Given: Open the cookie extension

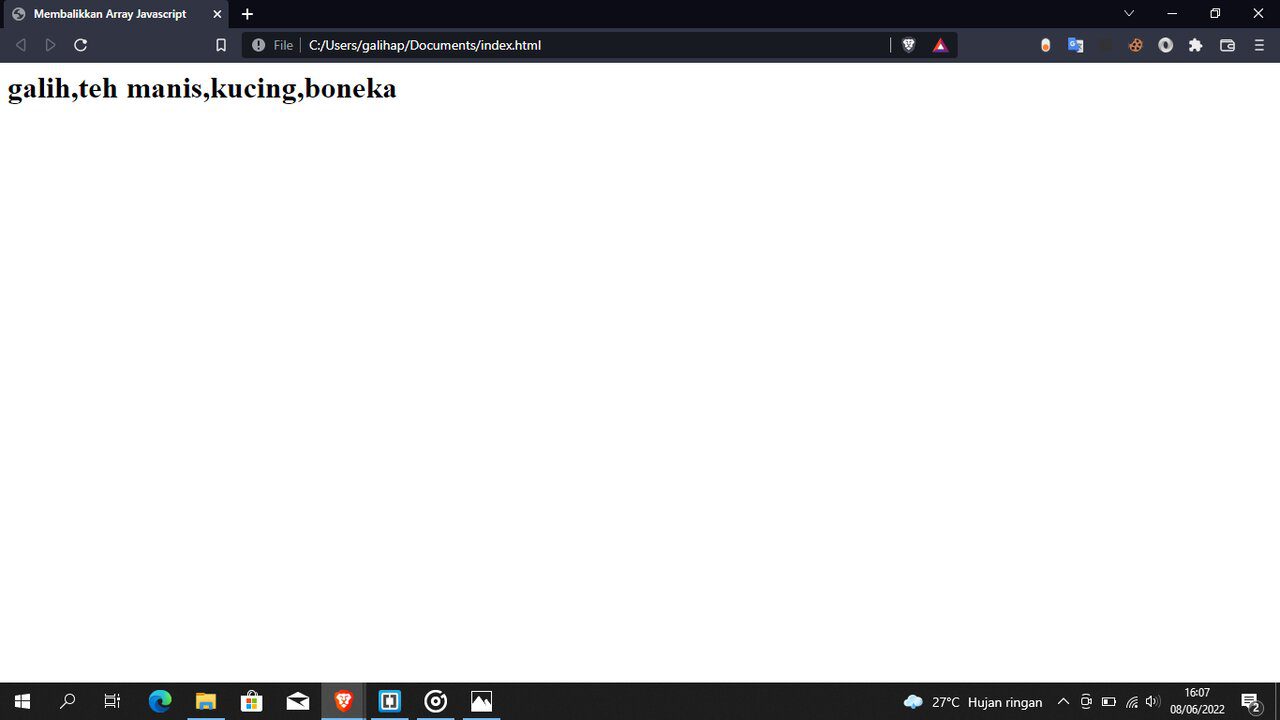Looking at the screenshot, I should pos(1135,45).
